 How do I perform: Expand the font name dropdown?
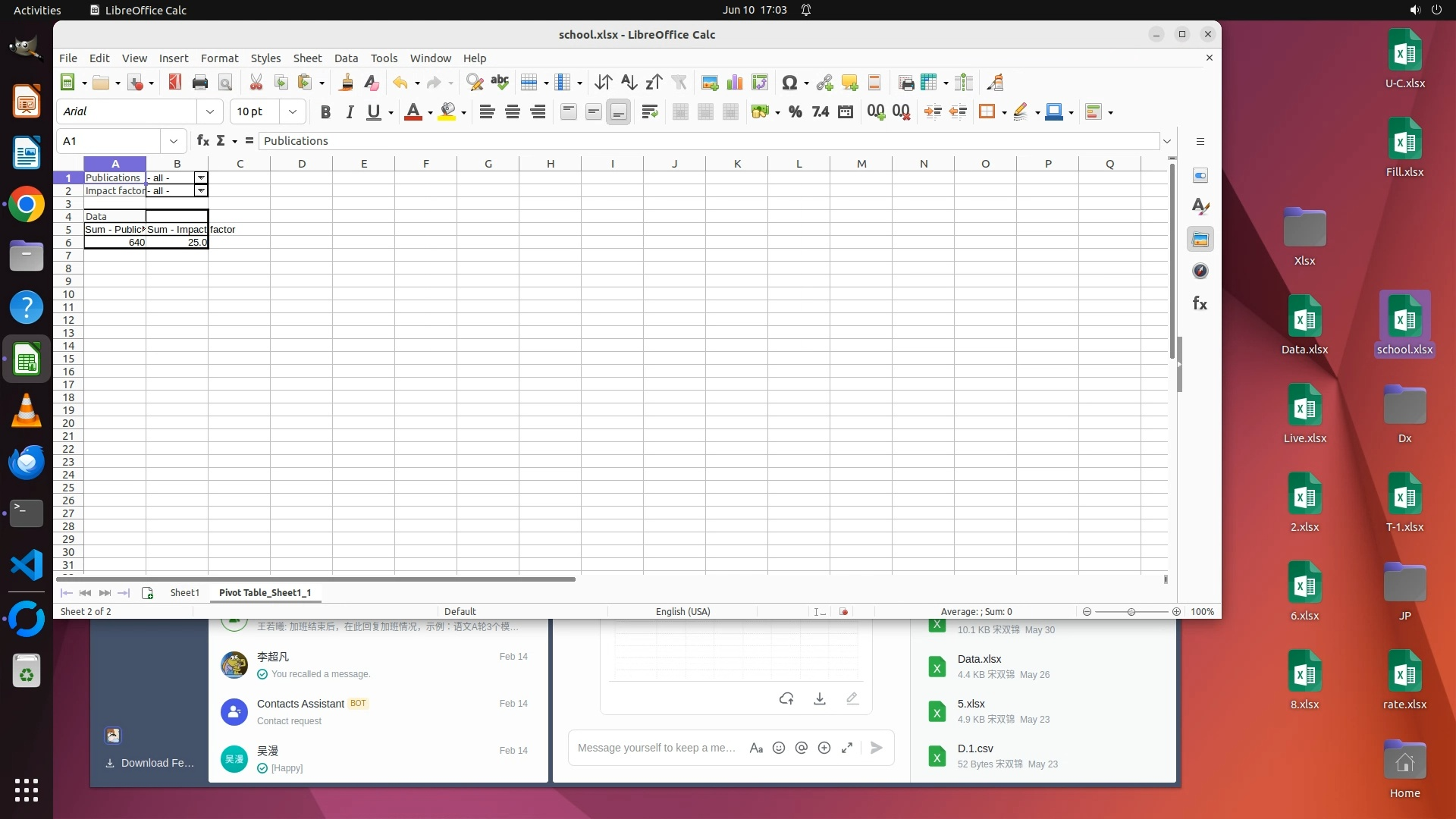click(x=210, y=111)
